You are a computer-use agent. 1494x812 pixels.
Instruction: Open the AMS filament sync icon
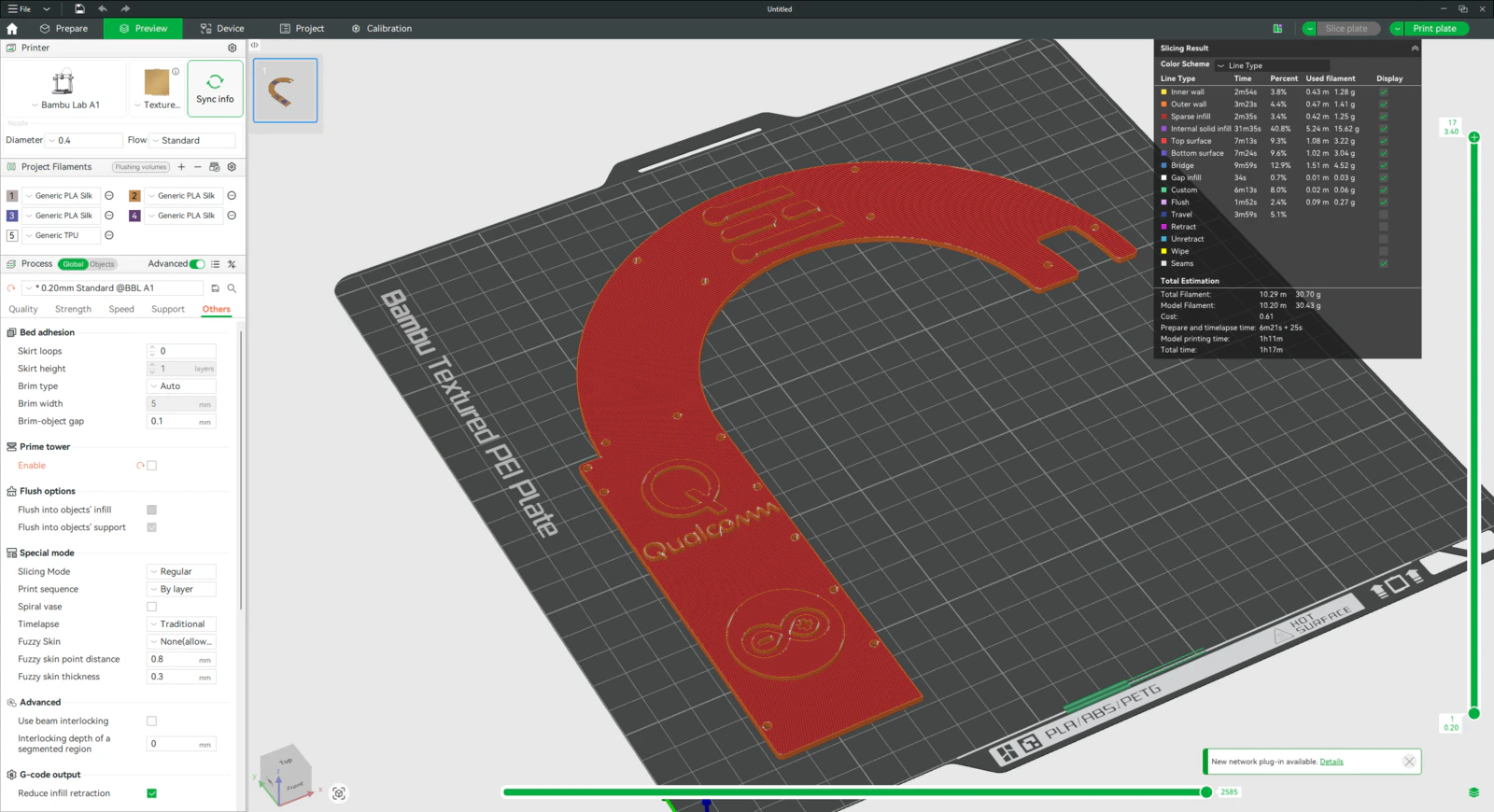[215, 167]
